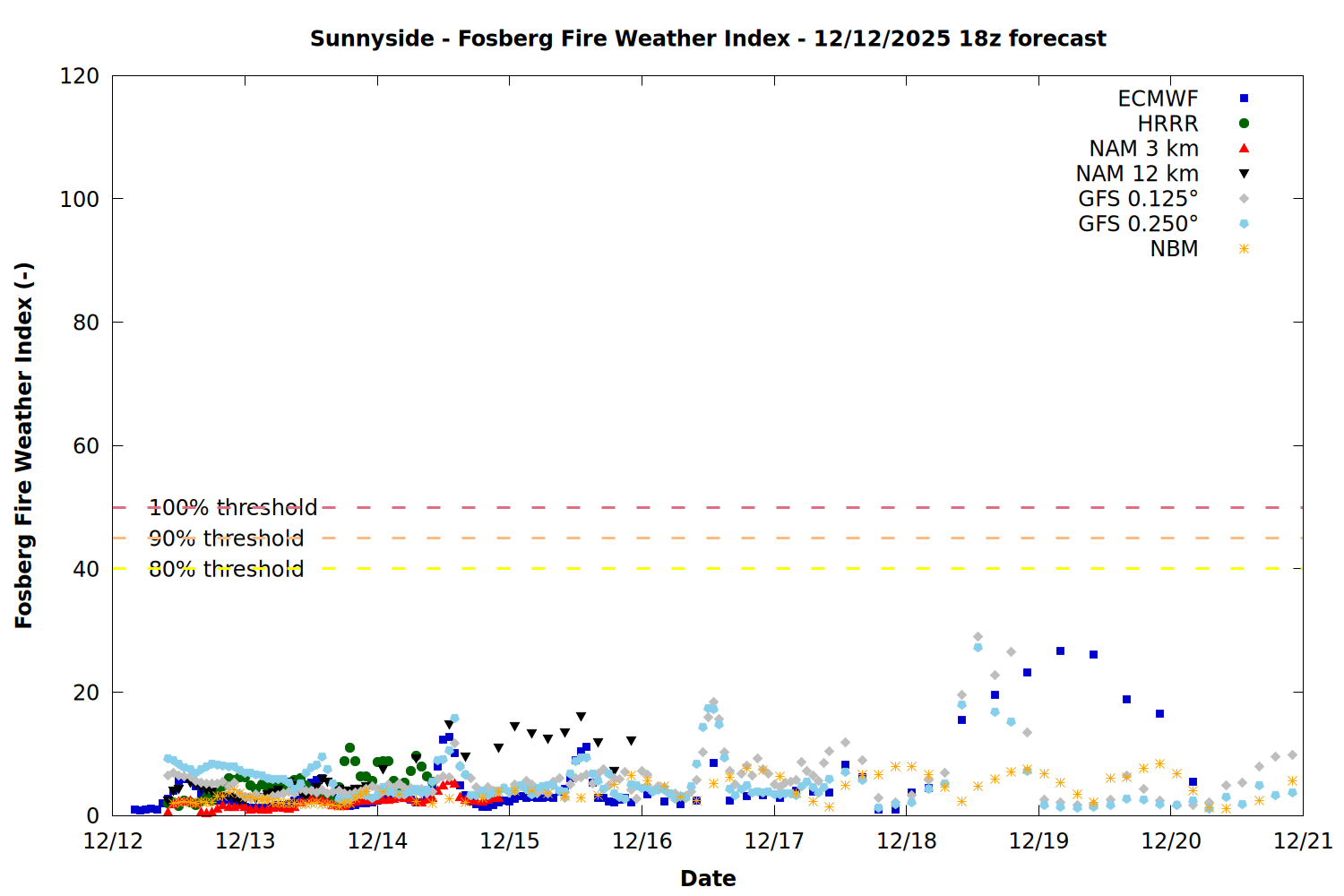Click the GFS 0.125° gray diamond marker
This screenshot has height=896, width=1344.
click(1244, 199)
